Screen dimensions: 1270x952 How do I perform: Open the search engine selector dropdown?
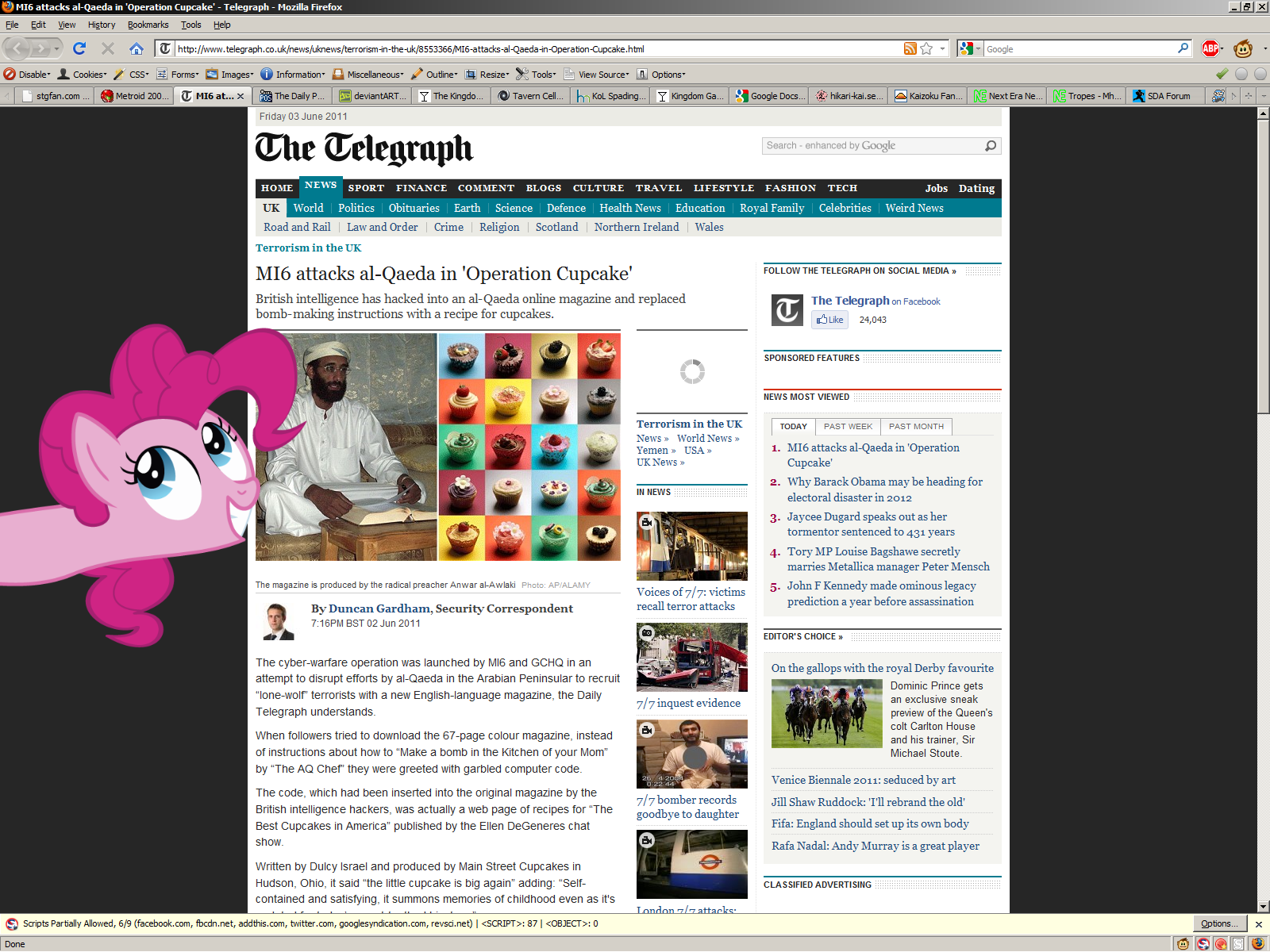click(x=970, y=48)
